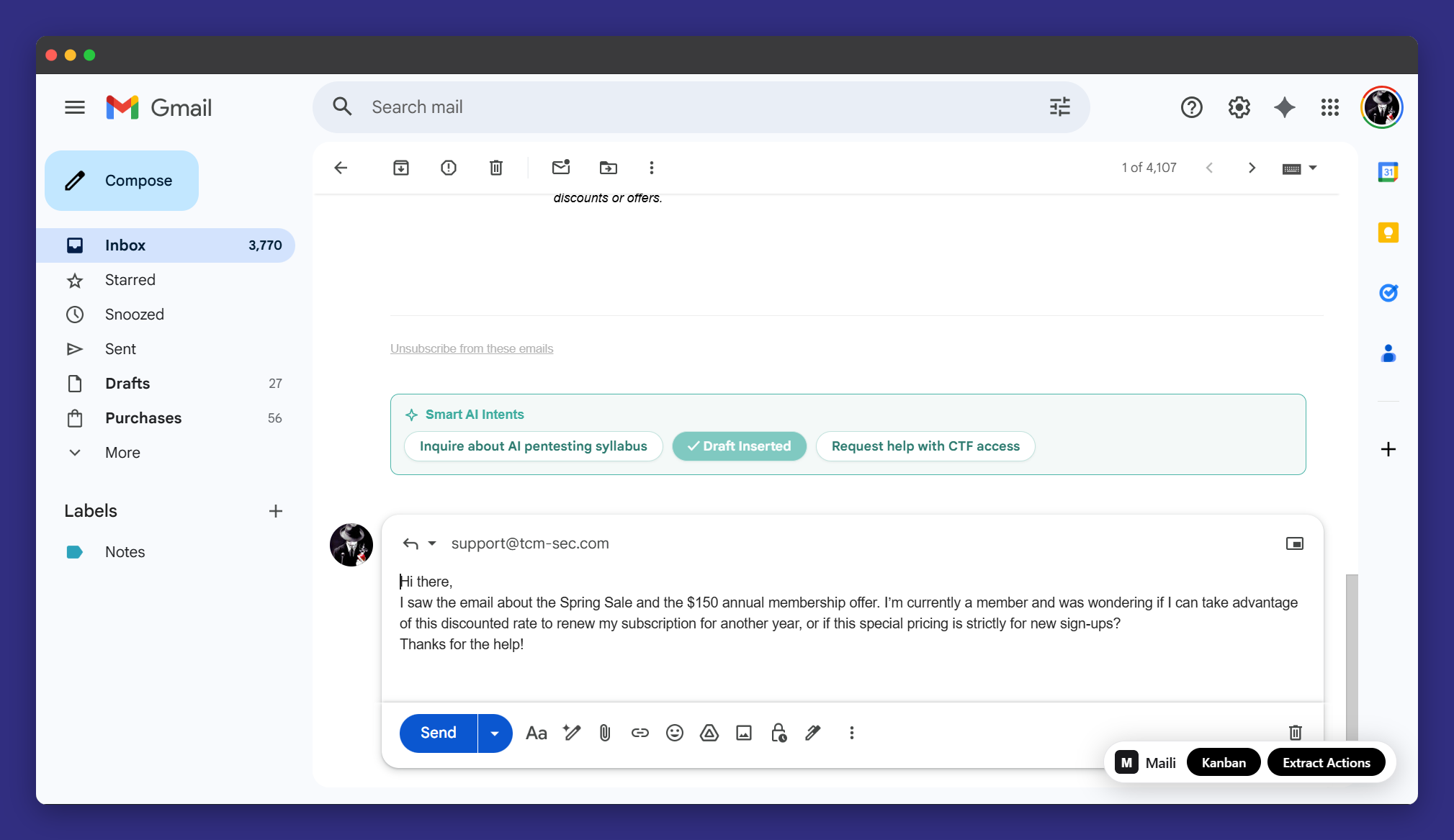Report this email as spam

[449, 168]
